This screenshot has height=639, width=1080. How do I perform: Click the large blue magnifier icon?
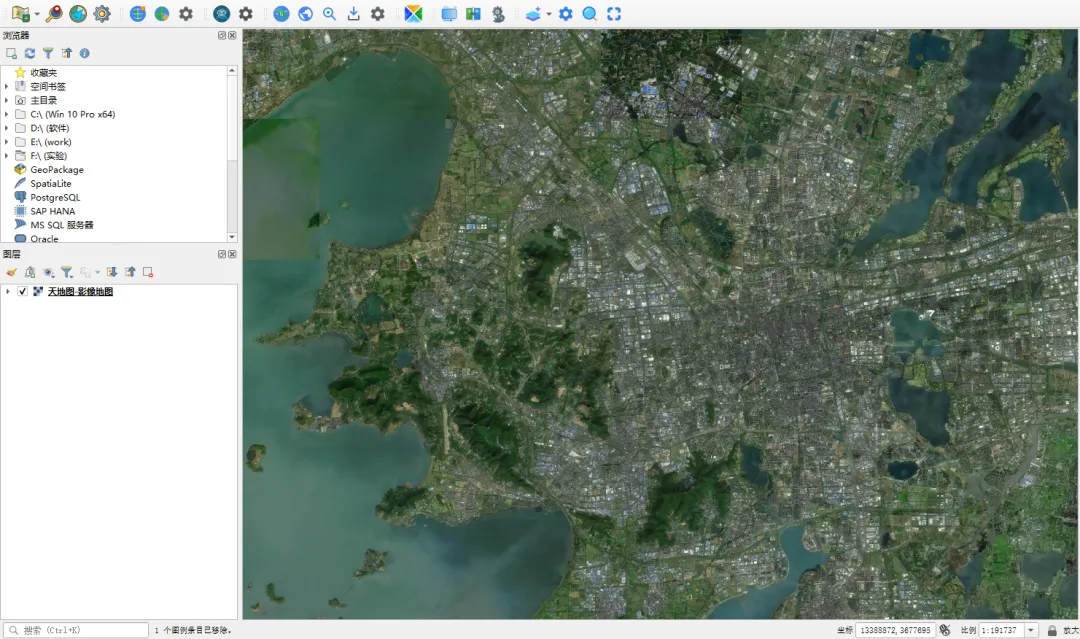[x=590, y=14]
